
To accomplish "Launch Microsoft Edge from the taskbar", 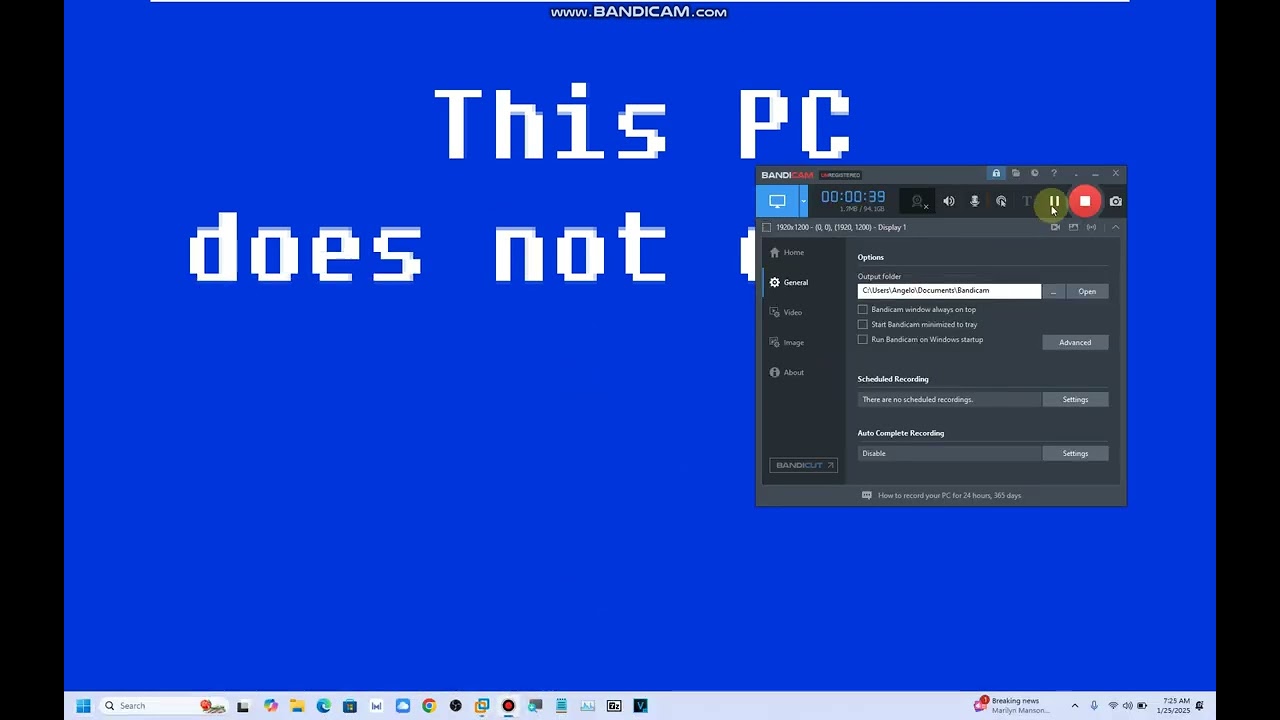I will [323, 706].
